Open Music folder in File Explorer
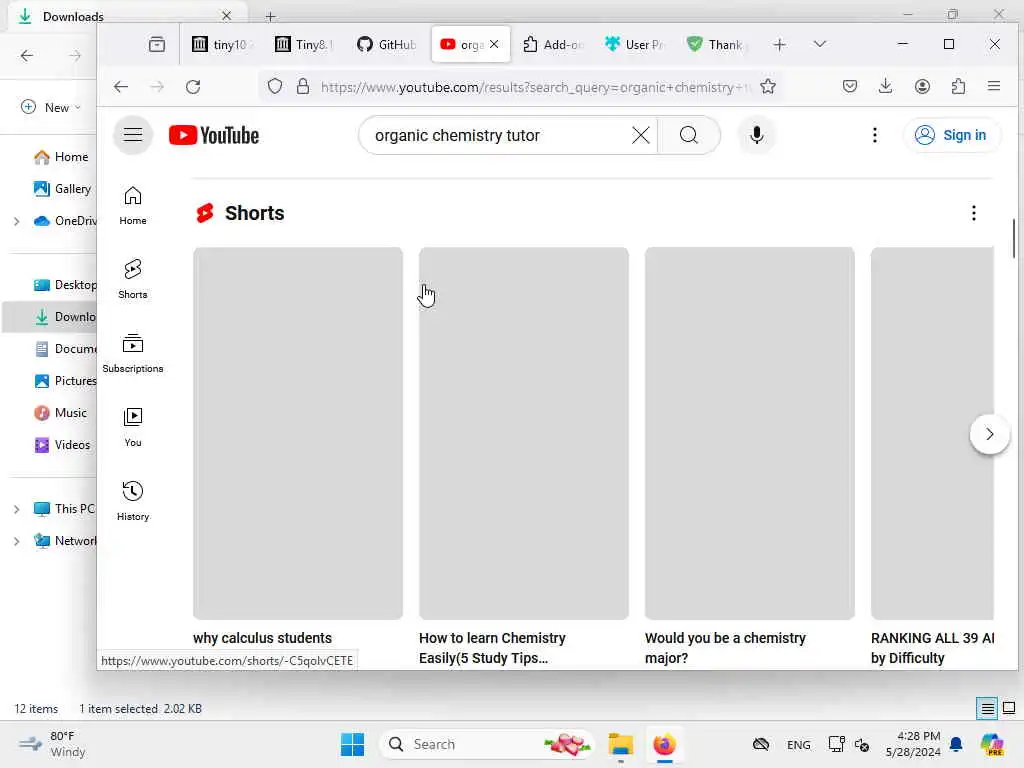 [x=60, y=413]
